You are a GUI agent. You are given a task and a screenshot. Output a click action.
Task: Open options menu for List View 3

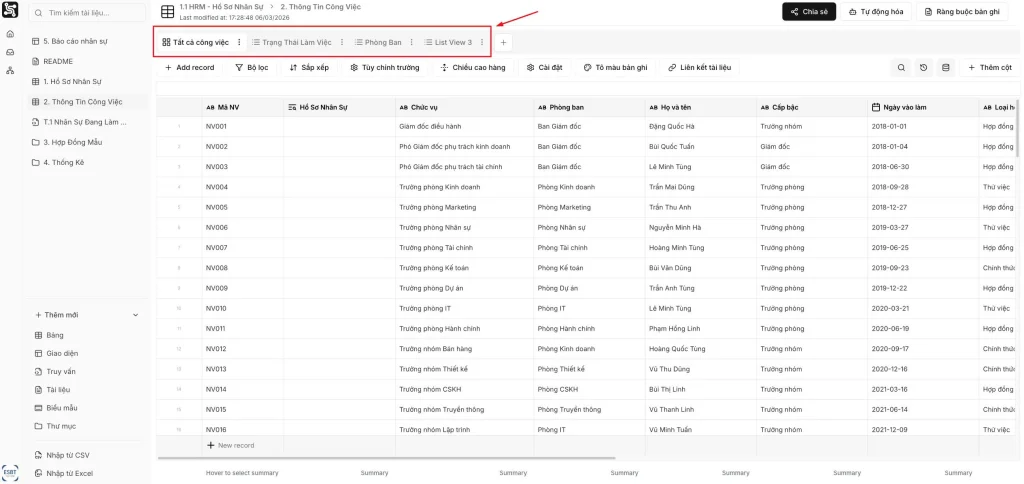pyautogui.click(x=482, y=42)
